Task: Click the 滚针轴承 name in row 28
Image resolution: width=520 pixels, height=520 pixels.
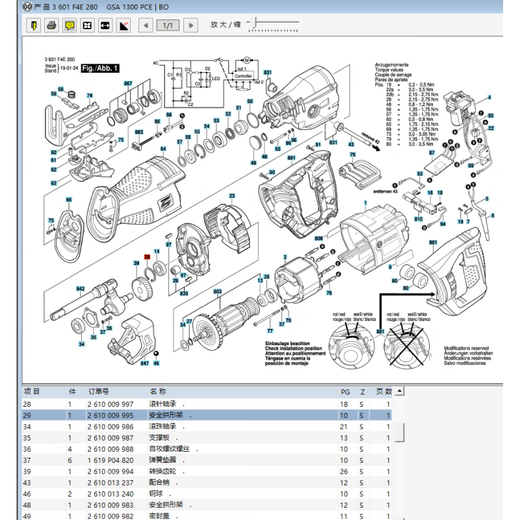Action: 162,404
